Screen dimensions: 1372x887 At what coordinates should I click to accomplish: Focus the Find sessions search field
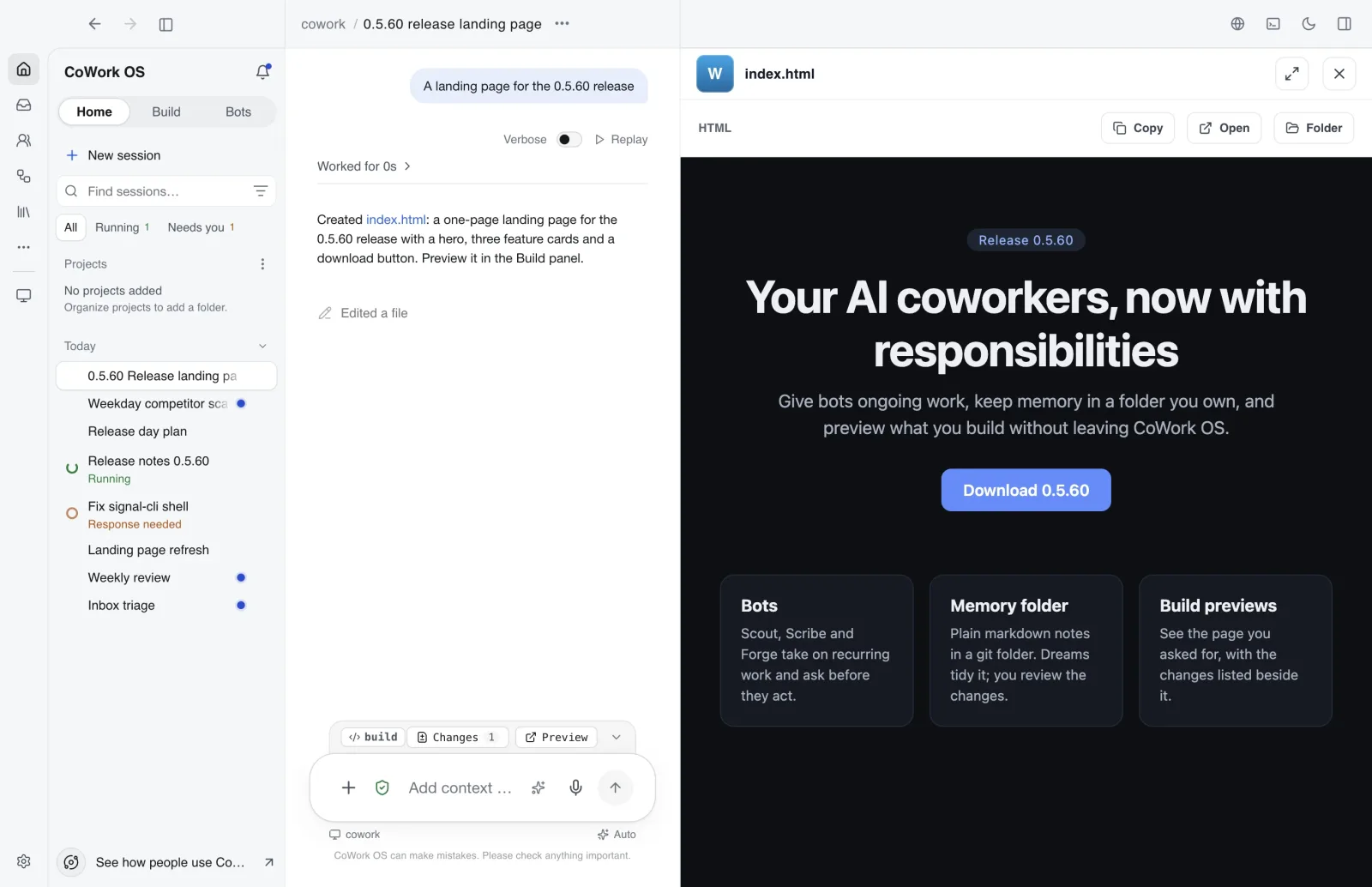click(166, 191)
